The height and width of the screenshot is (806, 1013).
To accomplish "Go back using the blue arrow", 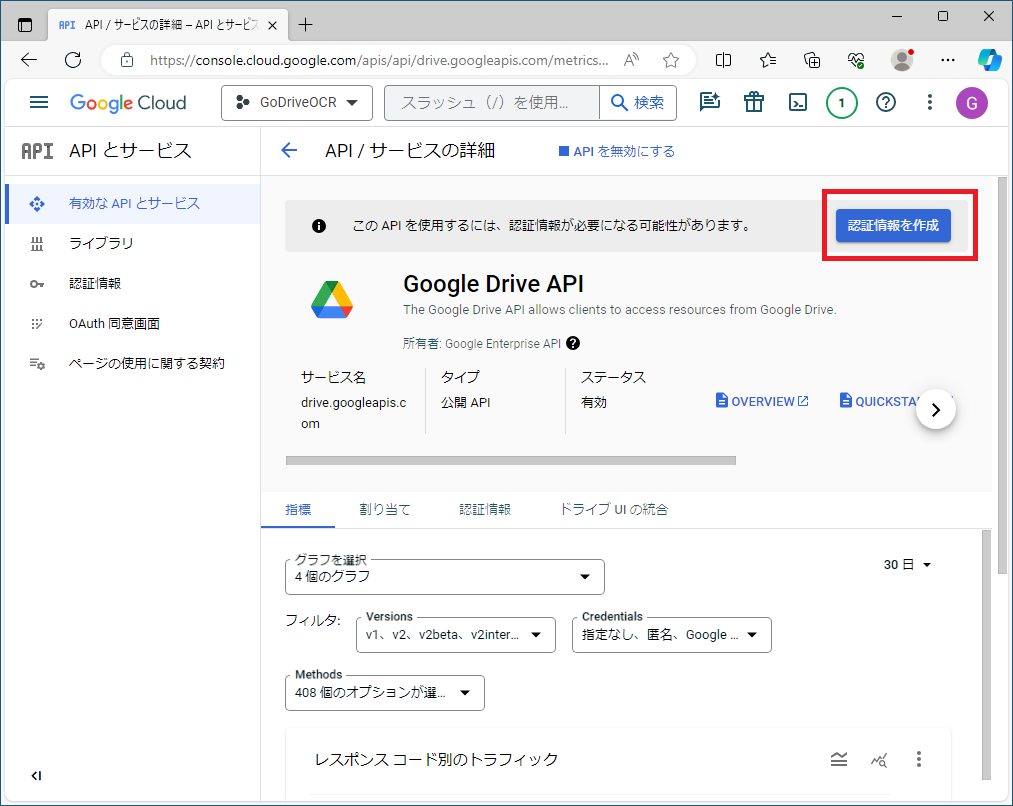I will click(x=289, y=150).
